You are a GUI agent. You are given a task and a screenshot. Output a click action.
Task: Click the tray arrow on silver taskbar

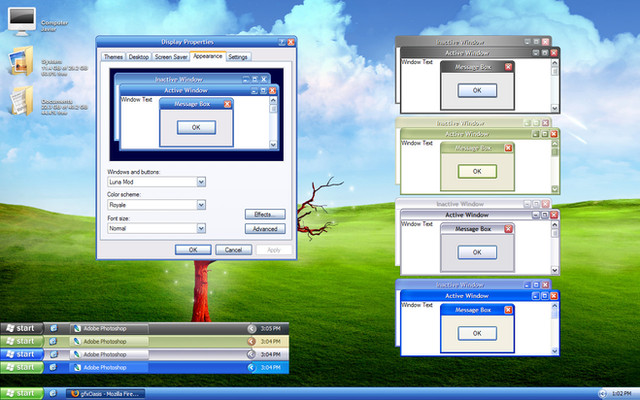click(x=251, y=354)
